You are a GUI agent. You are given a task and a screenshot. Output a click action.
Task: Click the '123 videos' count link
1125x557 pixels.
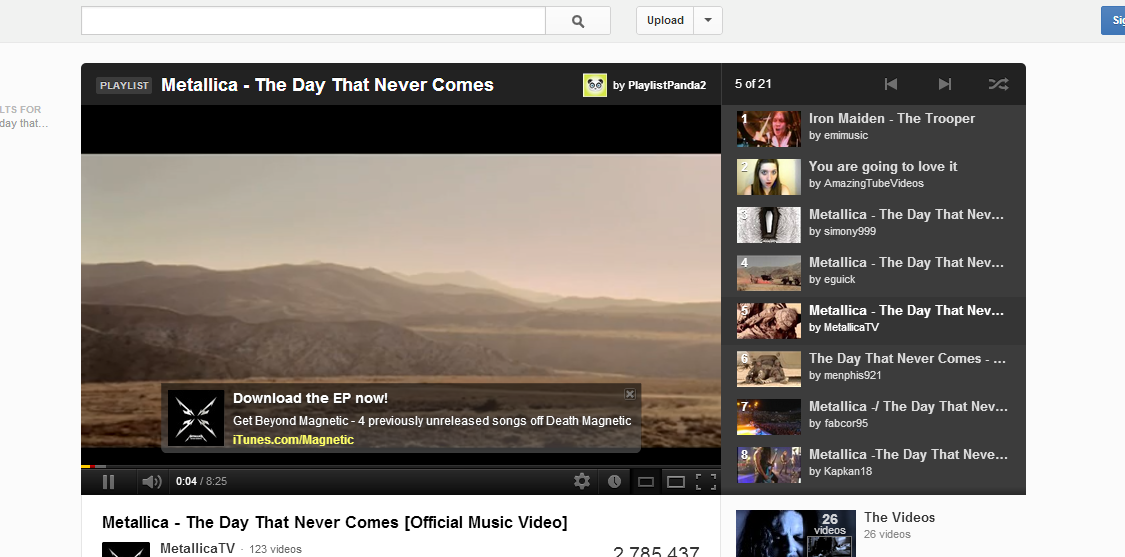(x=276, y=550)
